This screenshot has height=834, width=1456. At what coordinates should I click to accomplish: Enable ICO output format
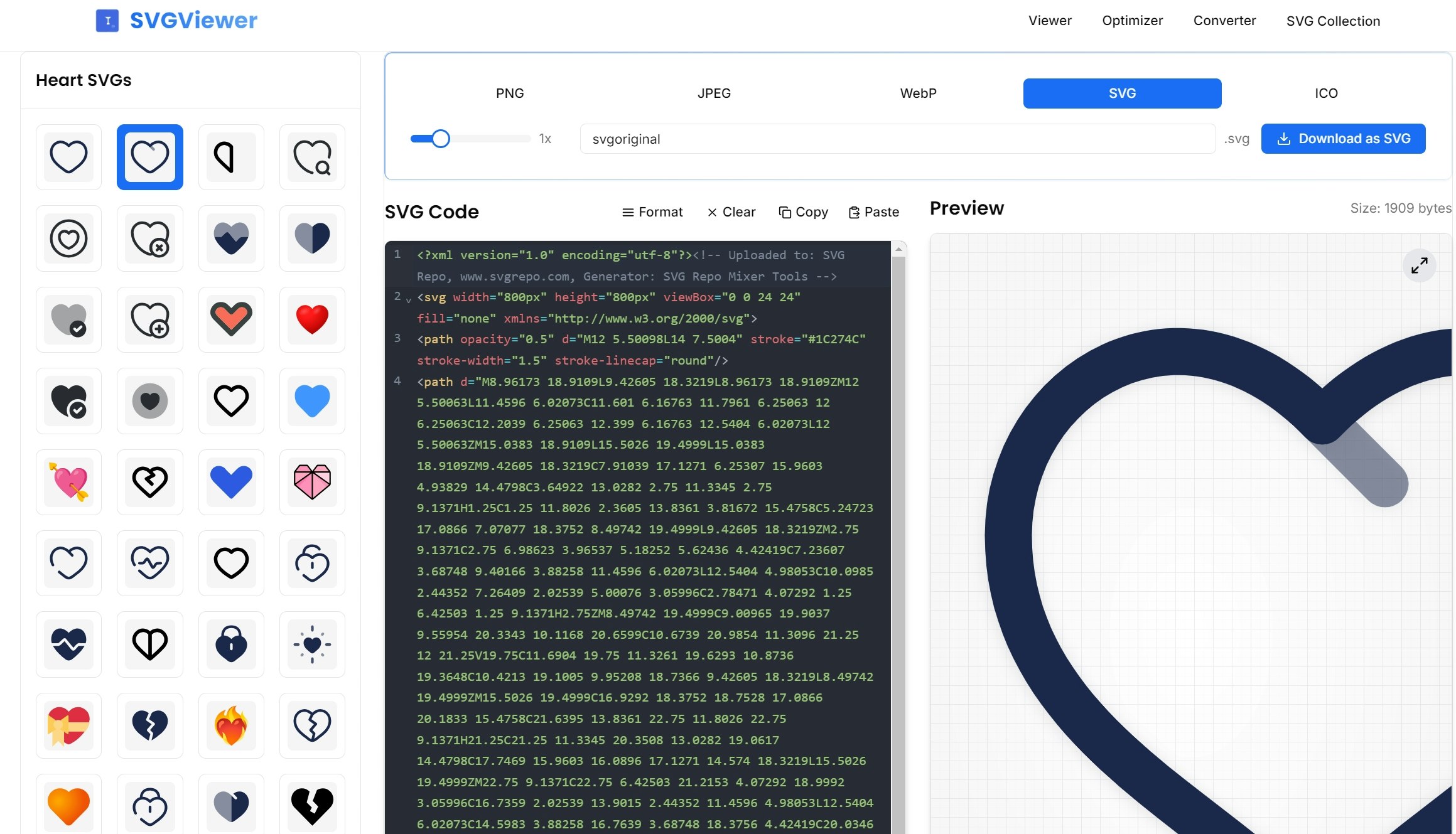tap(1326, 93)
